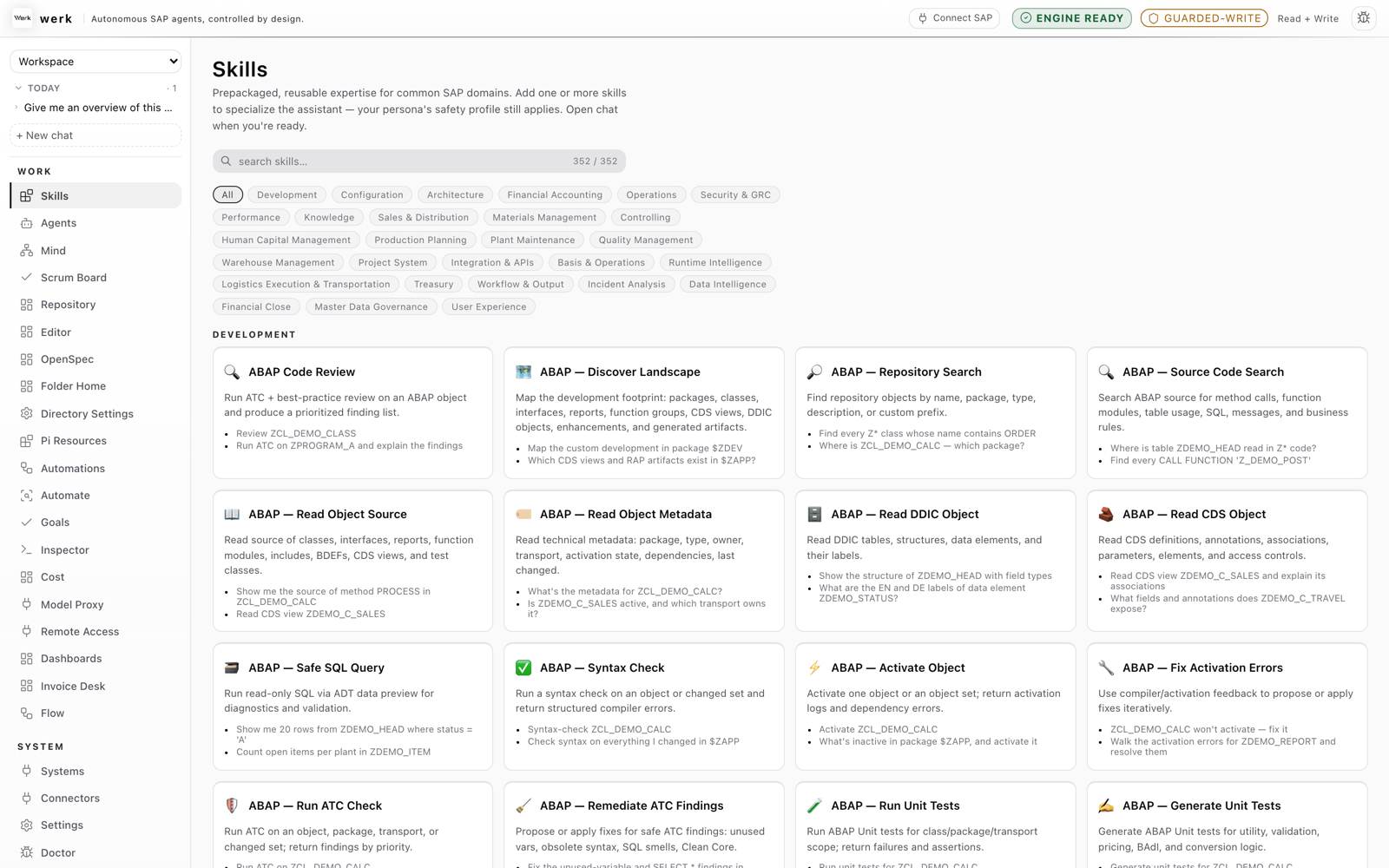Toggle the Security & GRC filter chip
The image size is (1389, 868).
point(736,195)
